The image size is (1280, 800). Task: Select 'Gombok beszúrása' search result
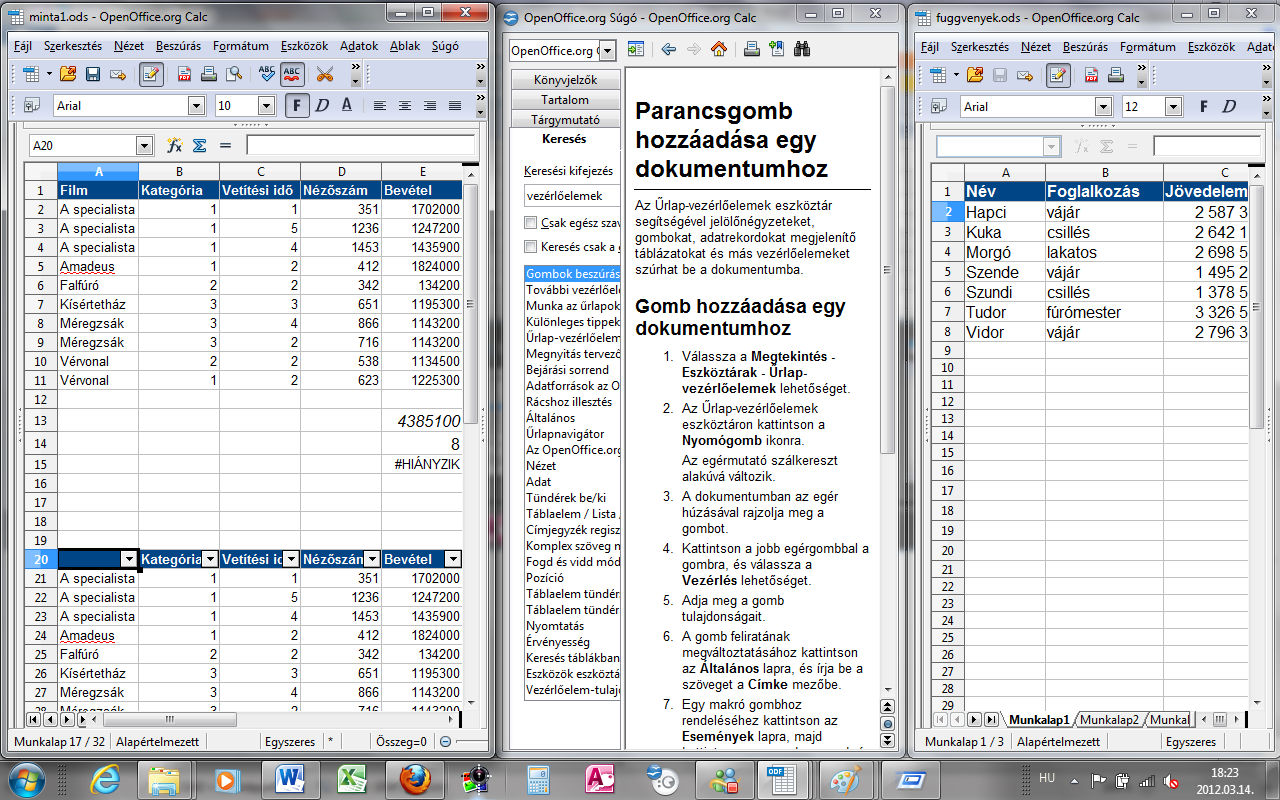pos(572,273)
